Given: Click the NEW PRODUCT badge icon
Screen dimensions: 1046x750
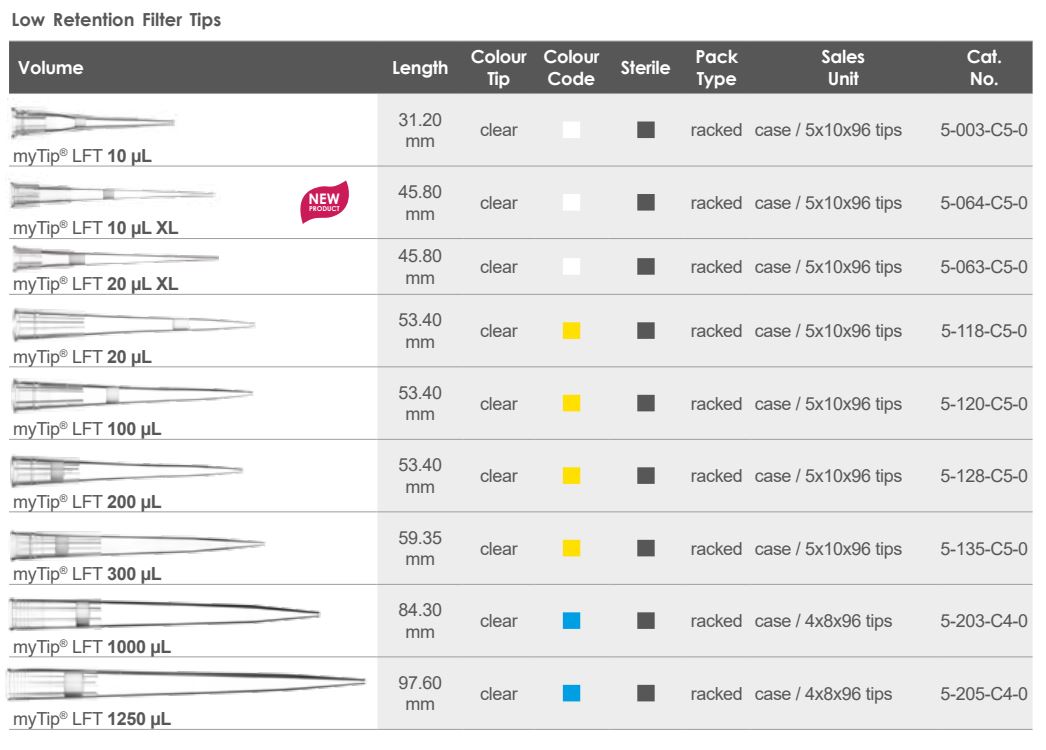Looking at the screenshot, I should pos(325,202).
